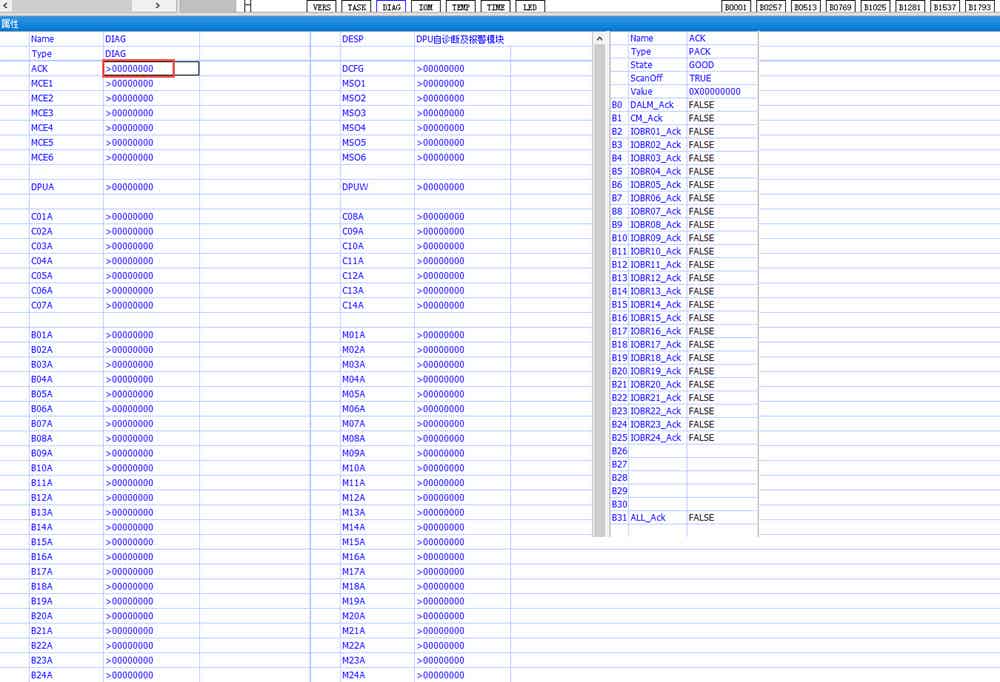Click the horizontal scrollbar left arrow
Image resolution: width=1000 pixels, height=682 pixels.
point(6,6)
